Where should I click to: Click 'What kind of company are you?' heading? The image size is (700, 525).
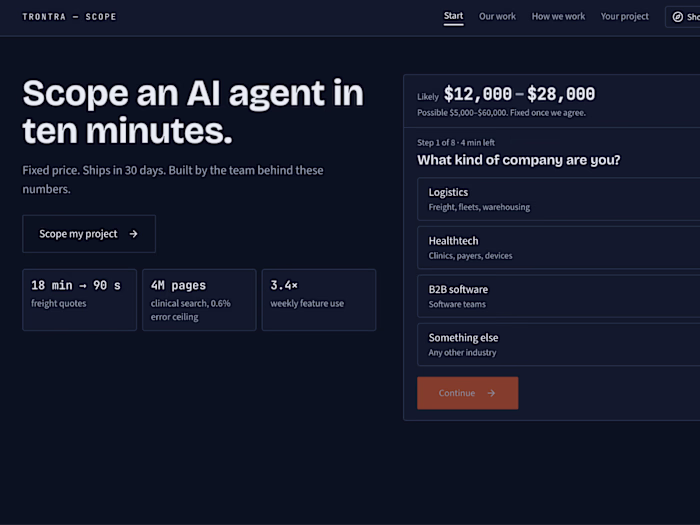click(518, 160)
